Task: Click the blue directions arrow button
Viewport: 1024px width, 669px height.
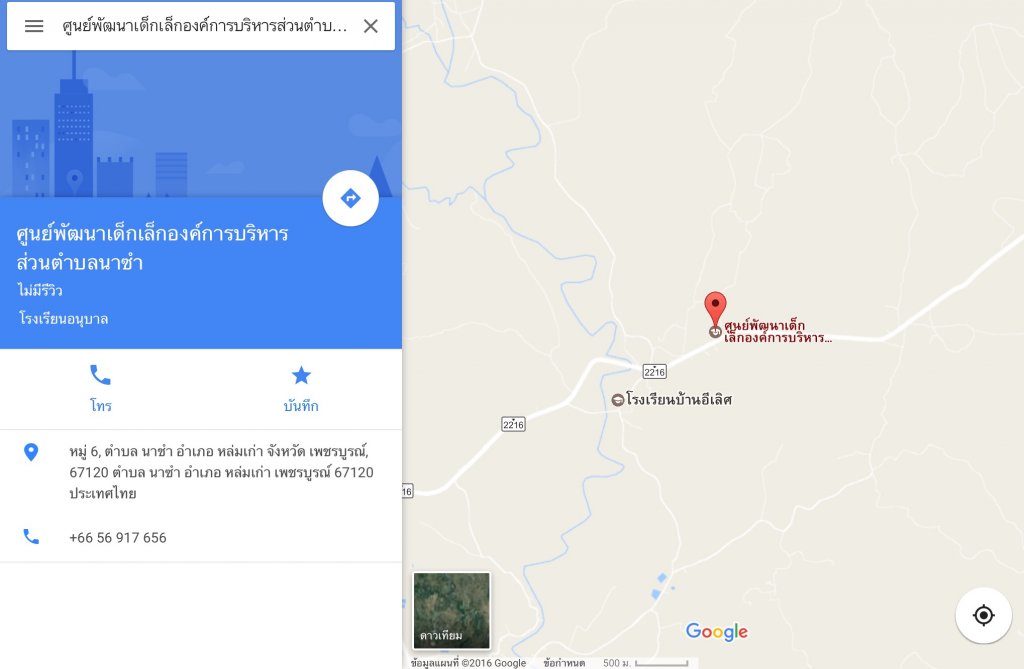Action: pos(351,198)
